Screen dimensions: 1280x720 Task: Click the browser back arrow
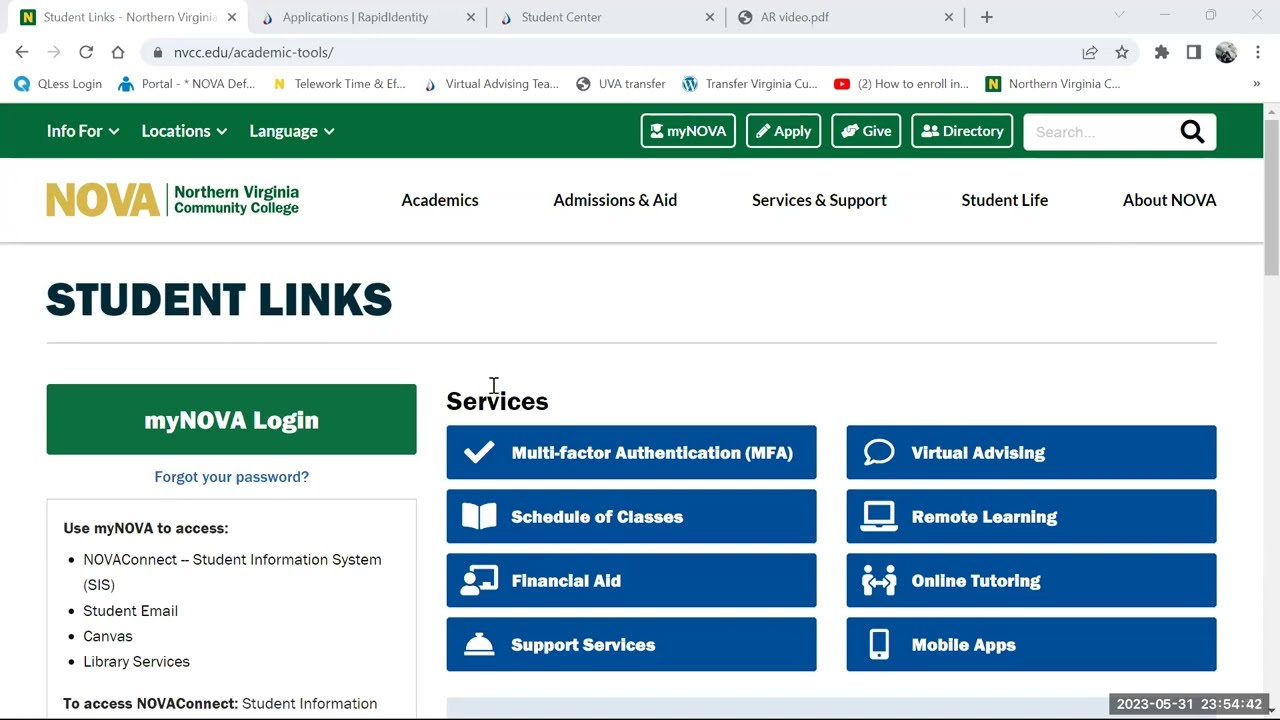22,52
